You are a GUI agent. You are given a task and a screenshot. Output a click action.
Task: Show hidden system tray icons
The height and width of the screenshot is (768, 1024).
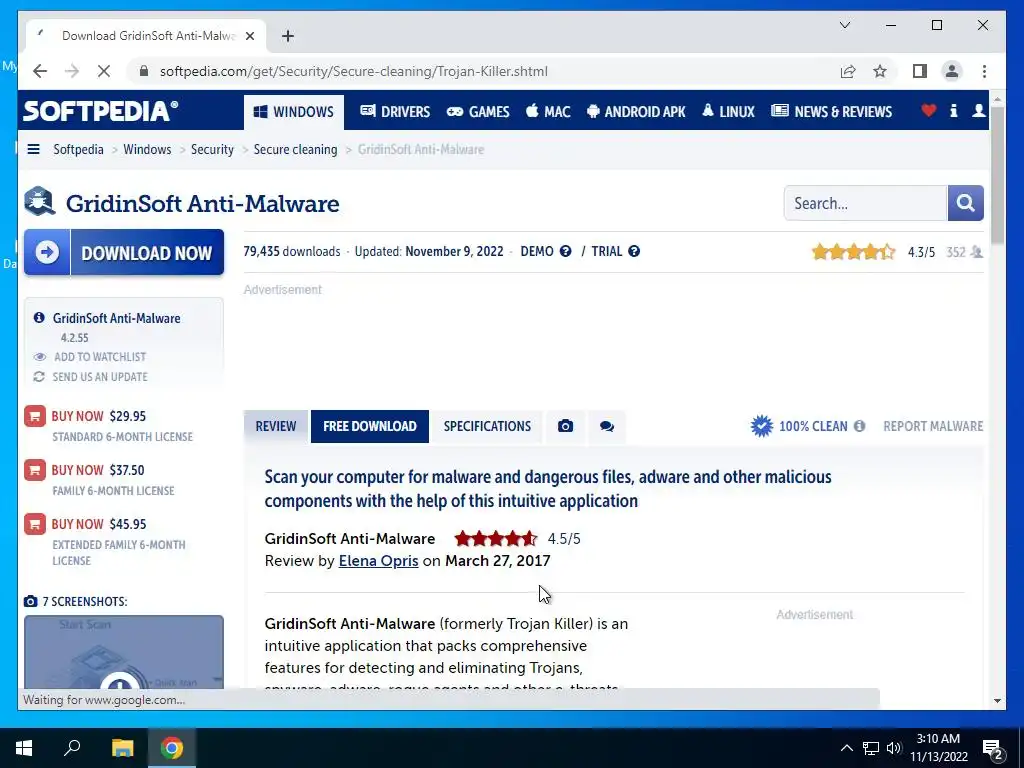[846, 748]
